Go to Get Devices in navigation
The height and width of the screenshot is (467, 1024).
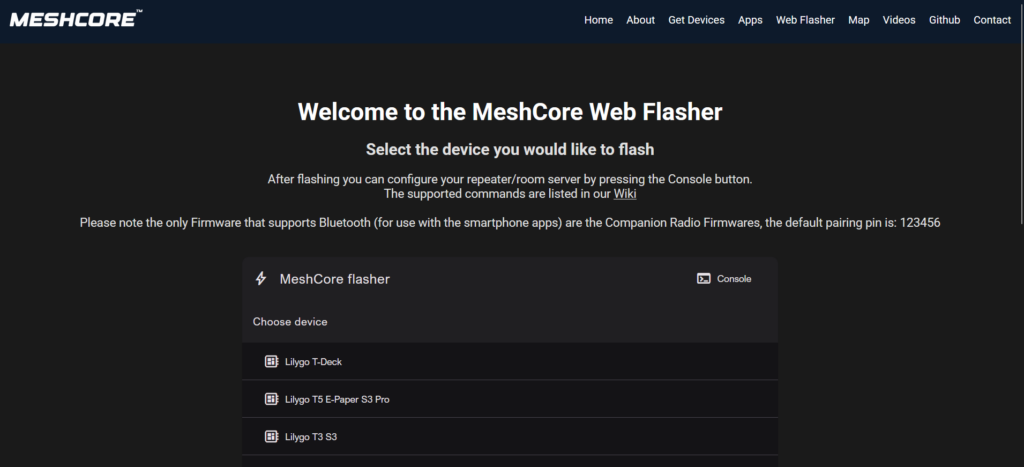point(696,20)
